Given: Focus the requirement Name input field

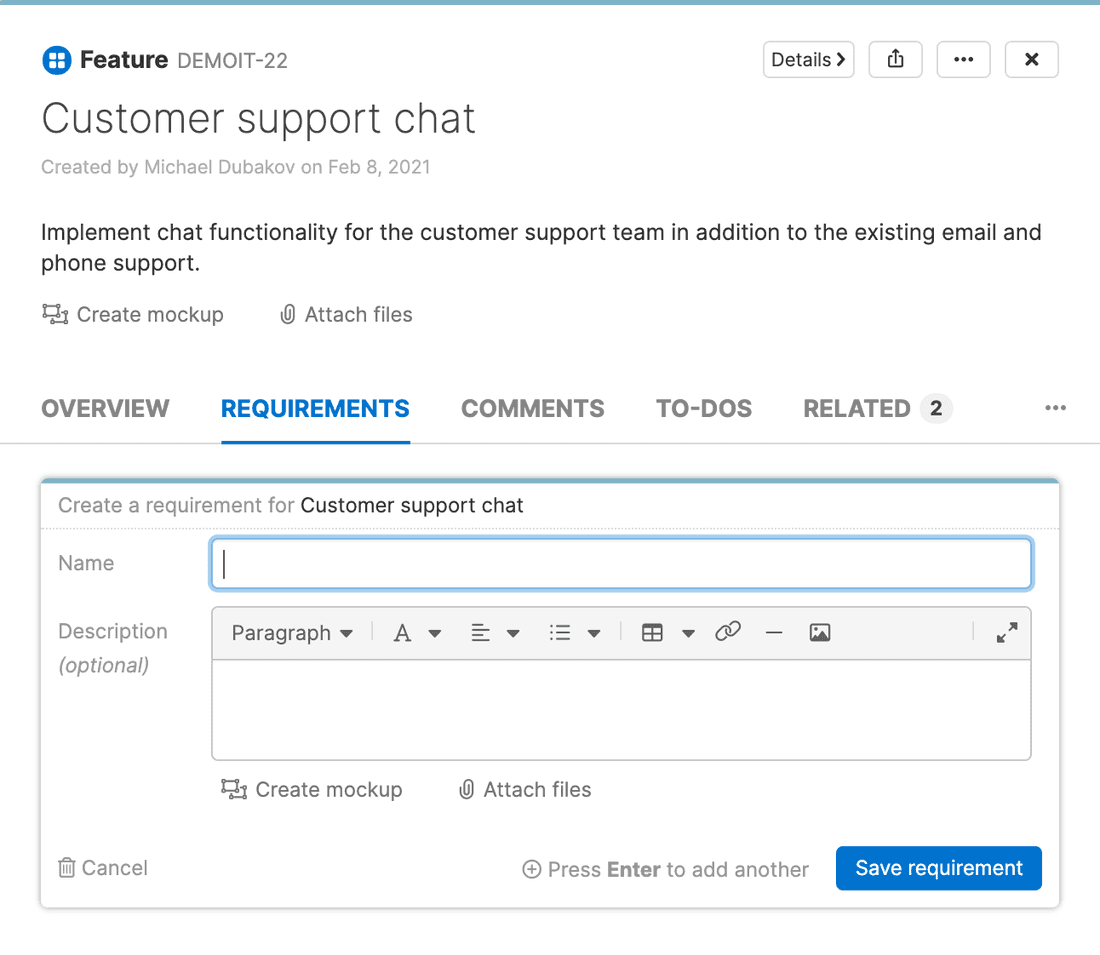Looking at the screenshot, I should pyautogui.click(x=621, y=564).
